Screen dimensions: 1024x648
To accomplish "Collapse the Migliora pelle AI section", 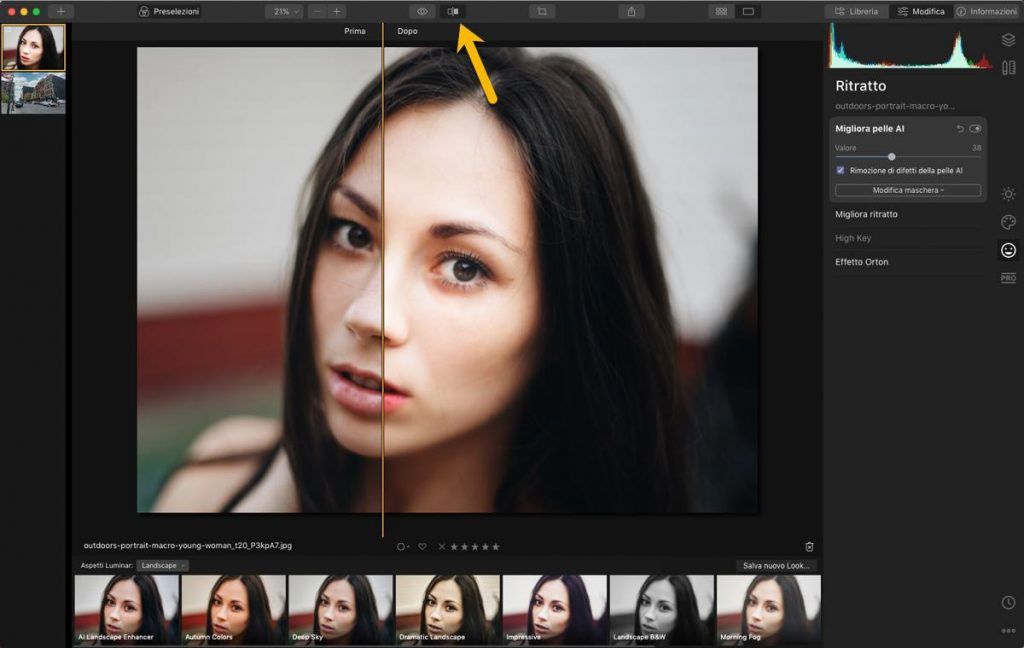I will [870, 129].
